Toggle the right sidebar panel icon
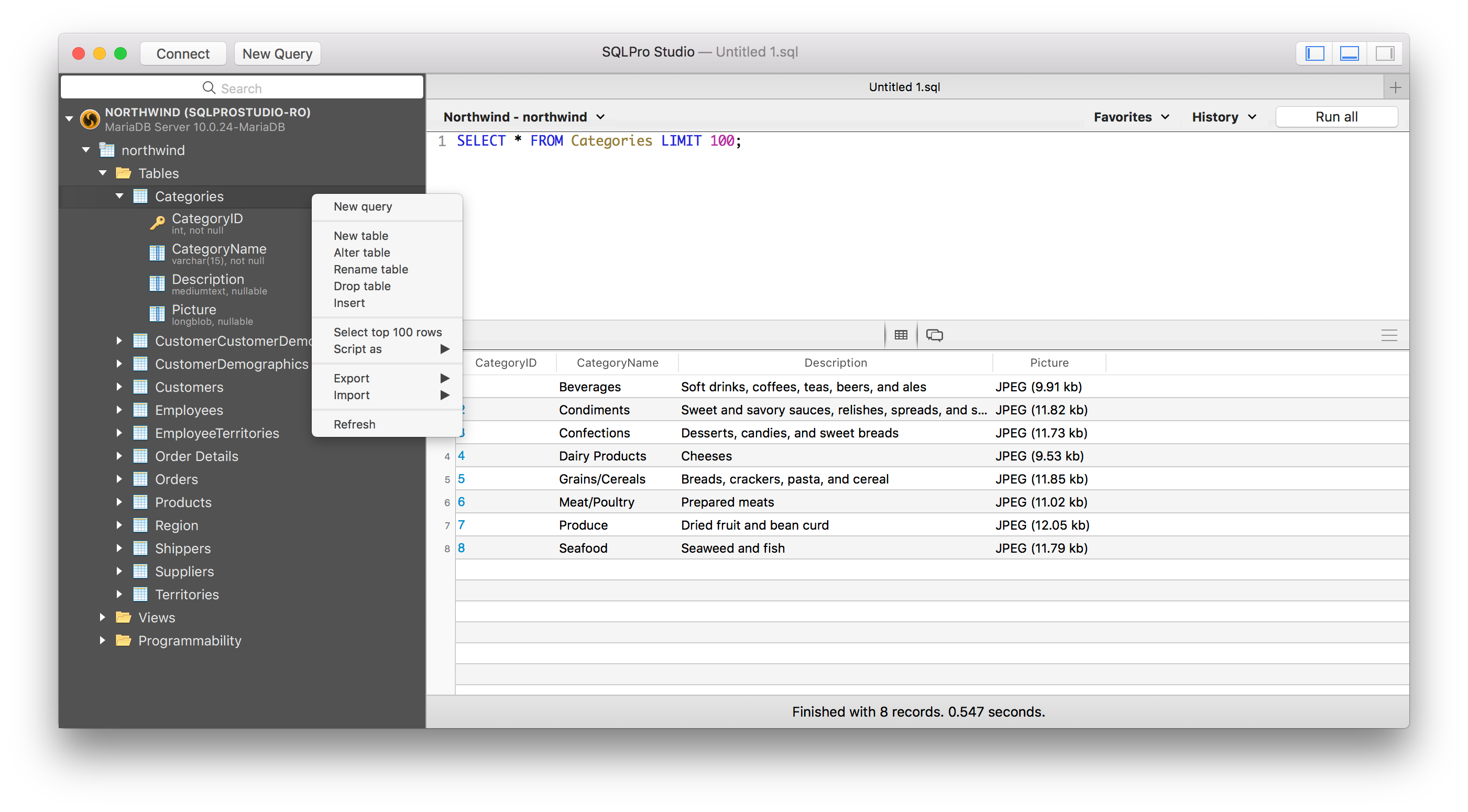Viewport: 1468px width, 812px height. (x=1384, y=53)
